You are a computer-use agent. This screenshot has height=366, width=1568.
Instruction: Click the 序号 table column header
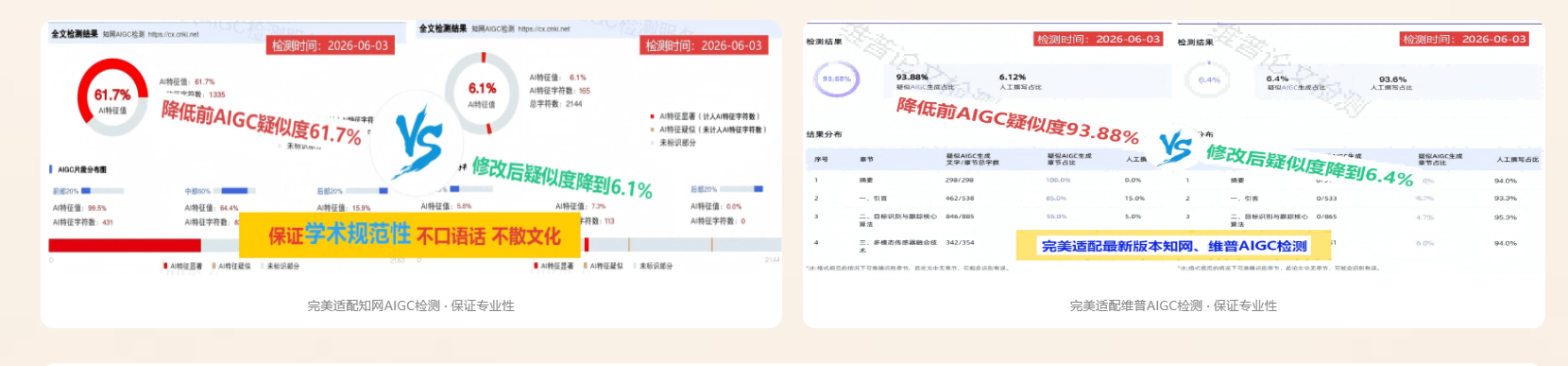pyautogui.click(x=821, y=160)
